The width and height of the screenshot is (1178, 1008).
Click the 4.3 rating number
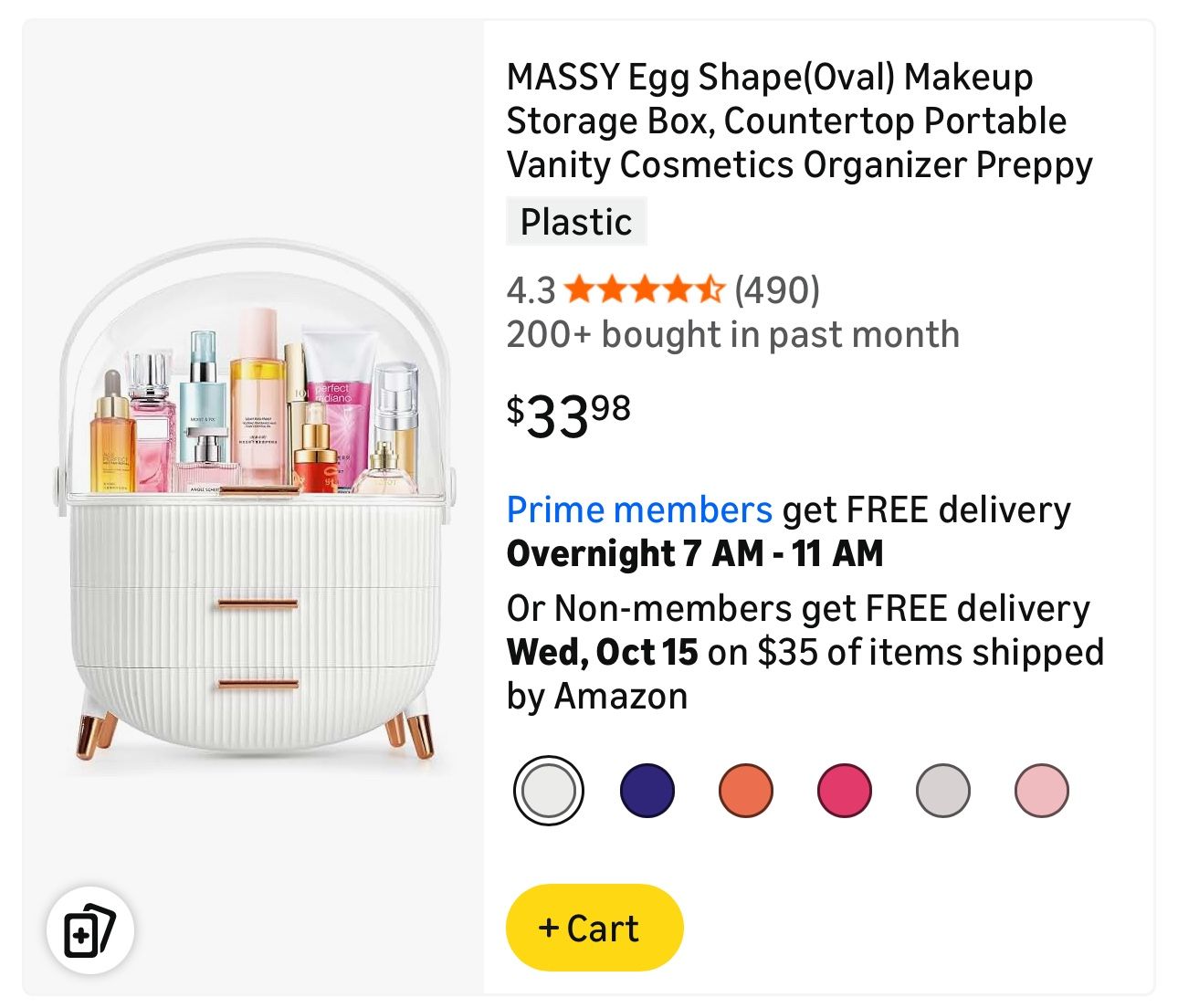point(531,290)
